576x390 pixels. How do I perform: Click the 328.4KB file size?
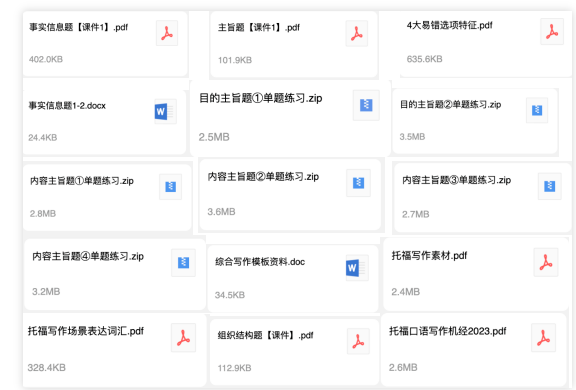point(47,368)
